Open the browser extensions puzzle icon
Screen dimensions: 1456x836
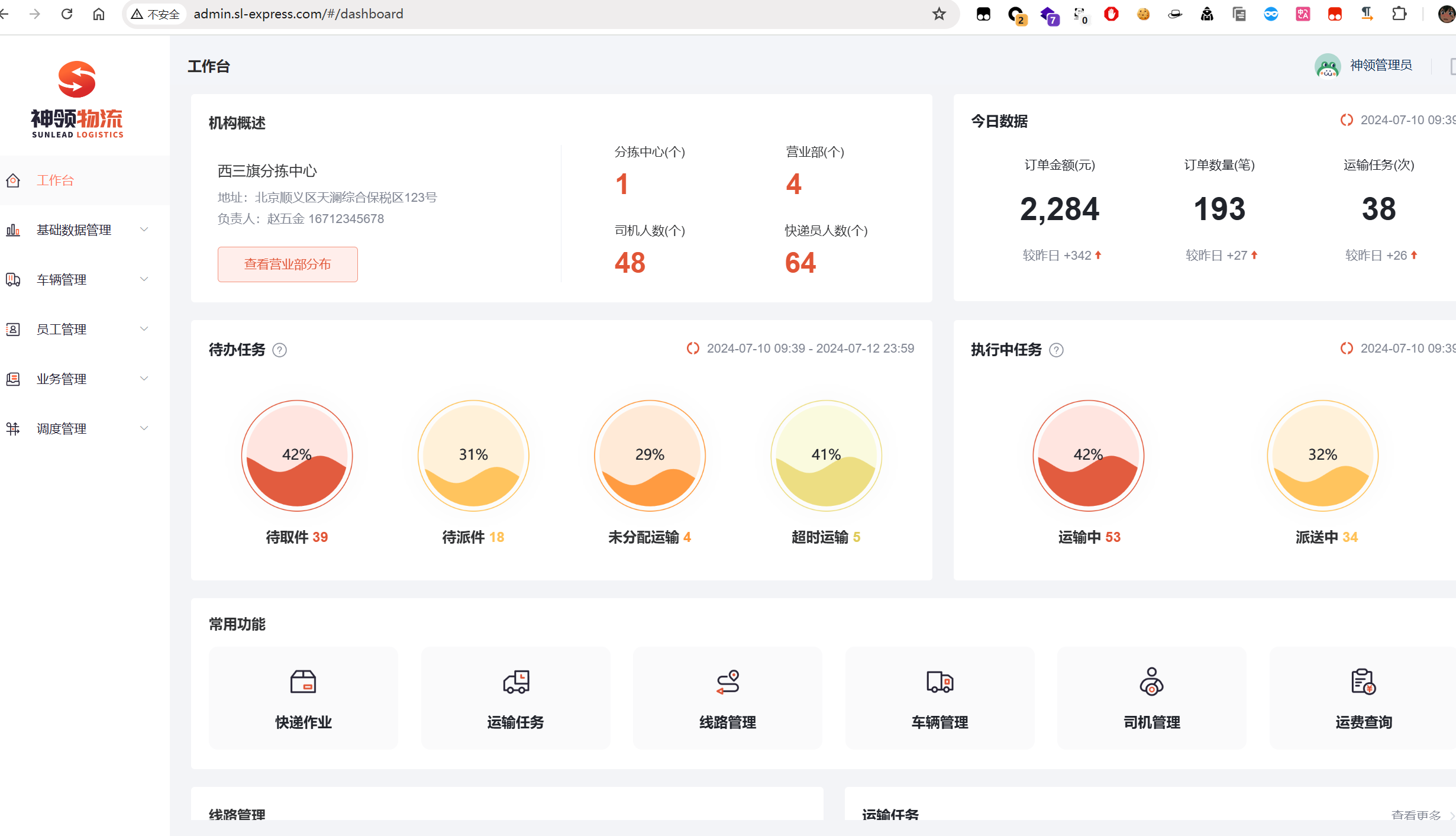[1399, 14]
